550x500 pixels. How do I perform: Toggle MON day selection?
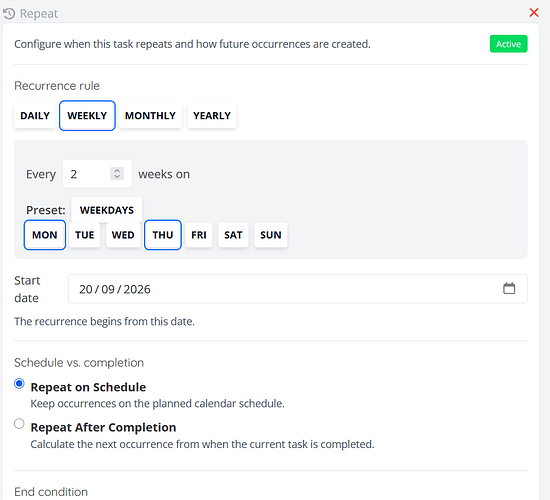(45, 235)
